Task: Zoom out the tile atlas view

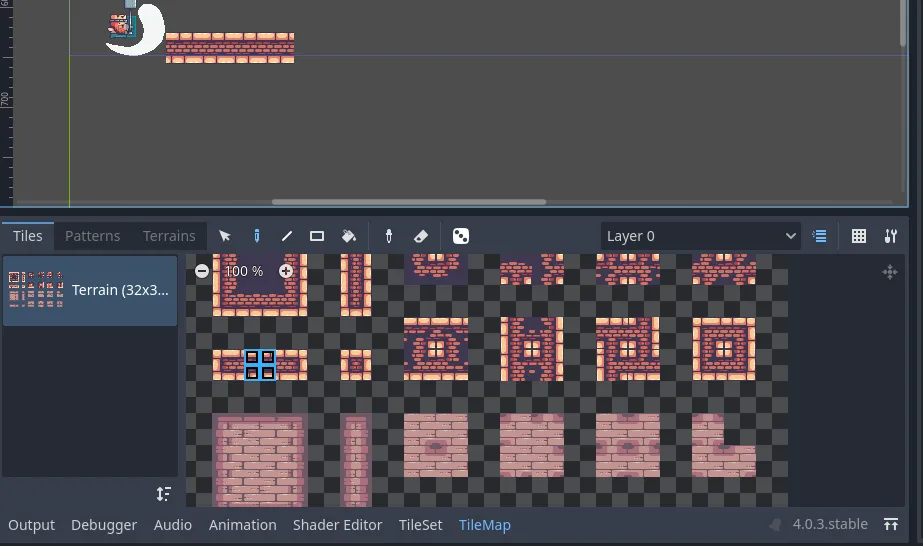Action: pos(202,271)
